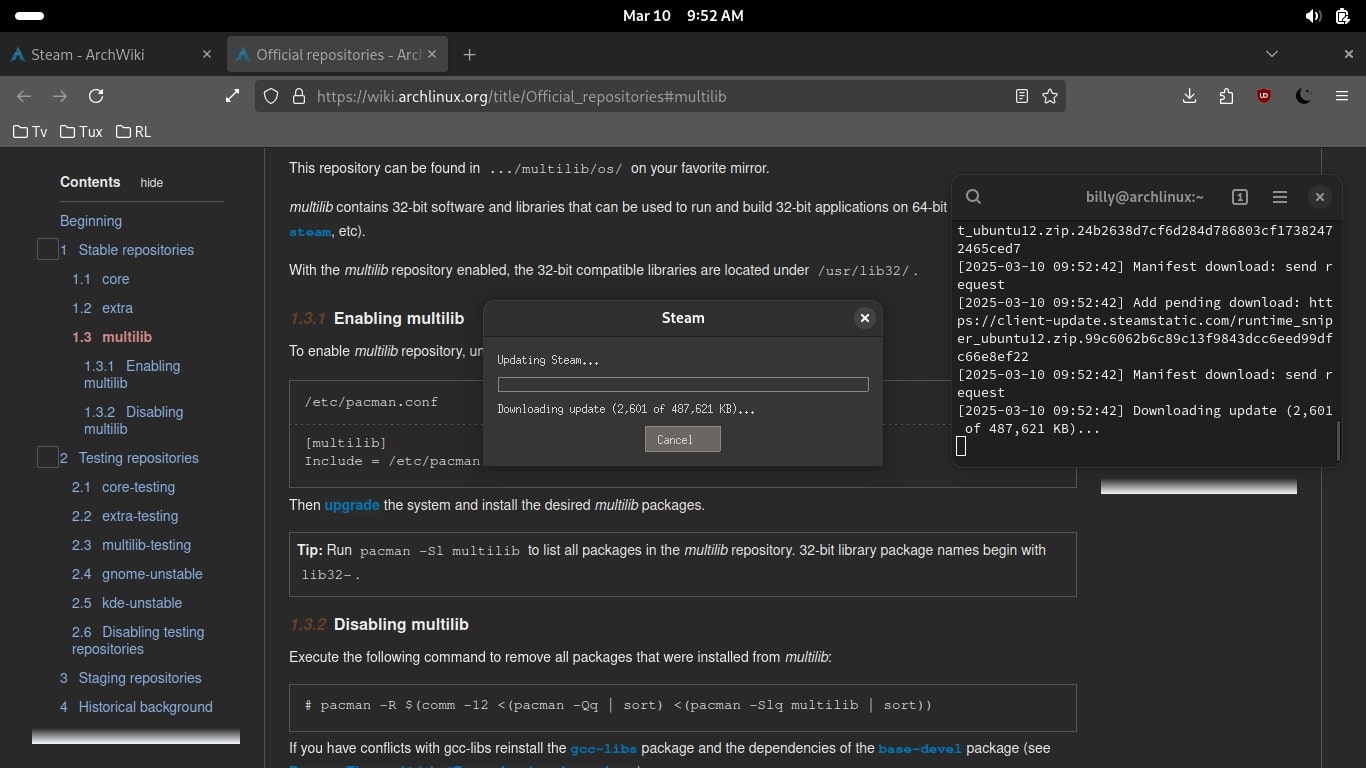Open the Firefox application hamburger menu

tap(1342, 96)
